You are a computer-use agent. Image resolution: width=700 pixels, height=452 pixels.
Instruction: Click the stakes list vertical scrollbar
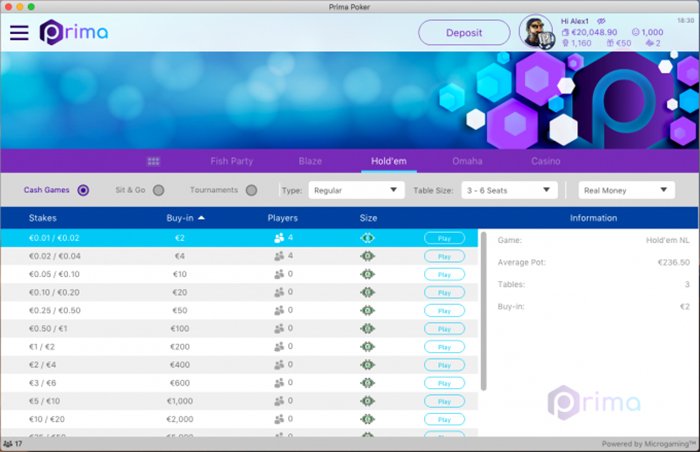pos(484,310)
